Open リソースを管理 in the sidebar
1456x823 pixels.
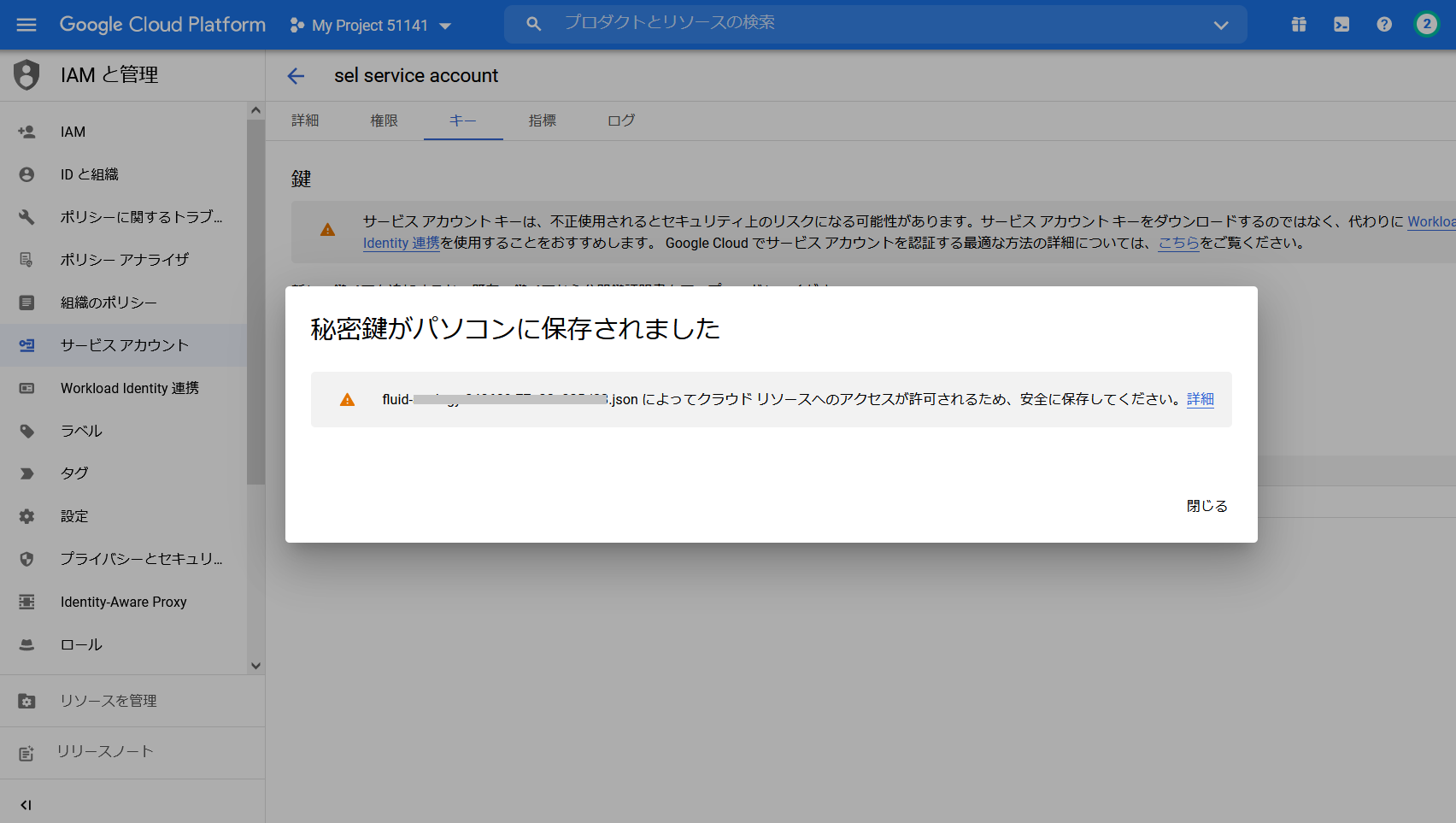(132, 701)
